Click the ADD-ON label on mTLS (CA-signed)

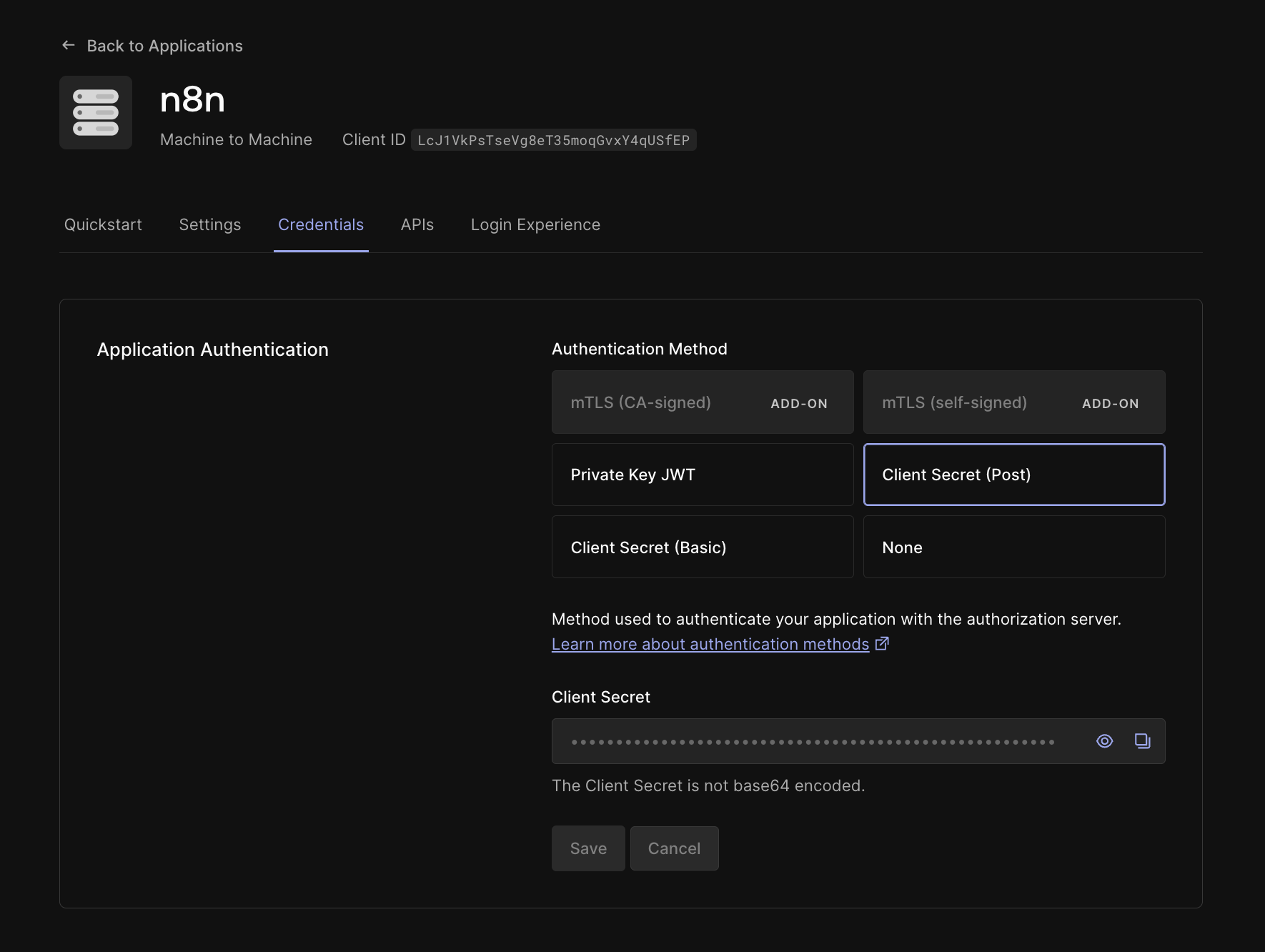(x=798, y=403)
